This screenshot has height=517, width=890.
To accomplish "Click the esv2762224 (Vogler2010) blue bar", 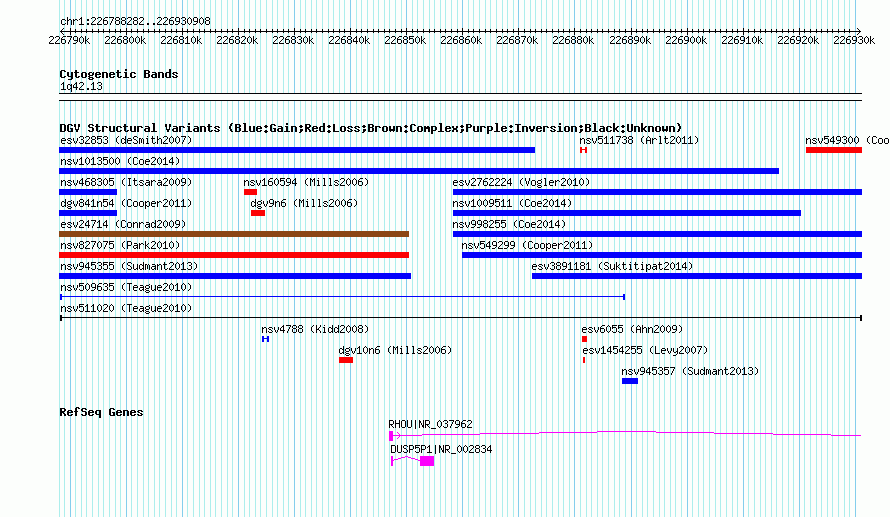I will pos(657,192).
